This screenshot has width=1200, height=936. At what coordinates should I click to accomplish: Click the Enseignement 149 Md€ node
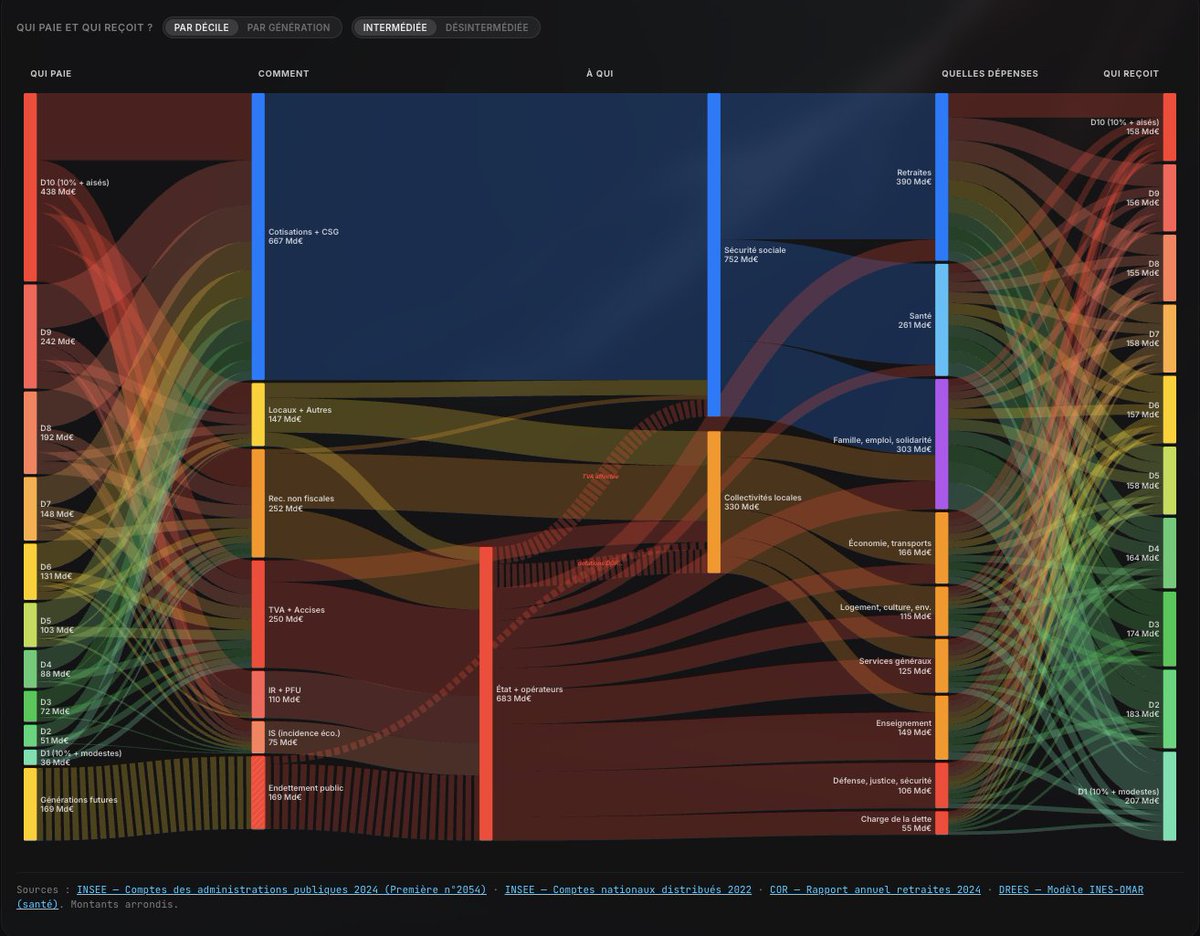(941, 727)
